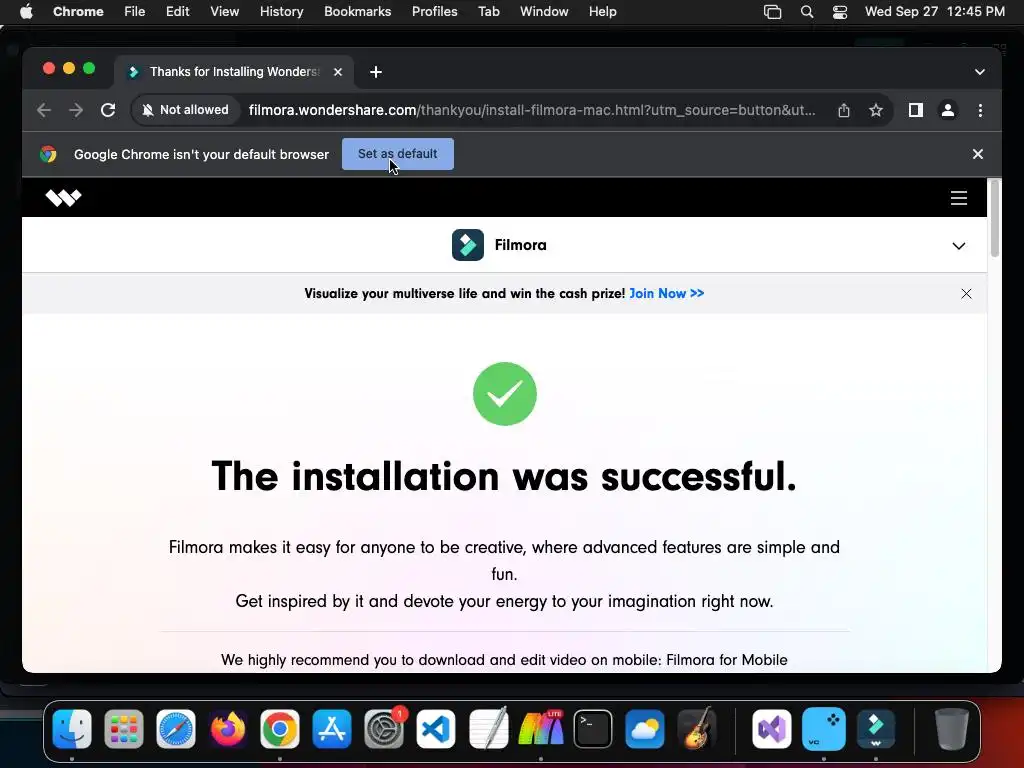Open Control Center from menu bar

pos(840,12)
